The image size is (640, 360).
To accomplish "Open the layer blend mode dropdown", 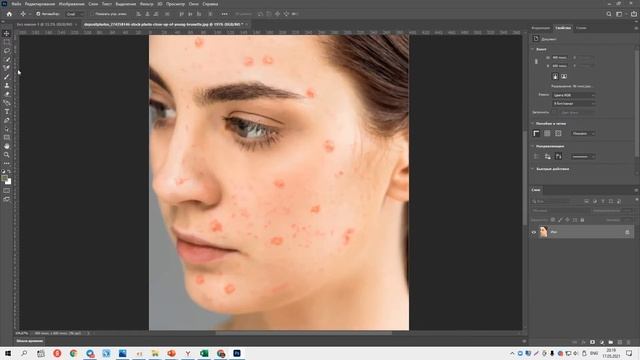I will [560, 211].
